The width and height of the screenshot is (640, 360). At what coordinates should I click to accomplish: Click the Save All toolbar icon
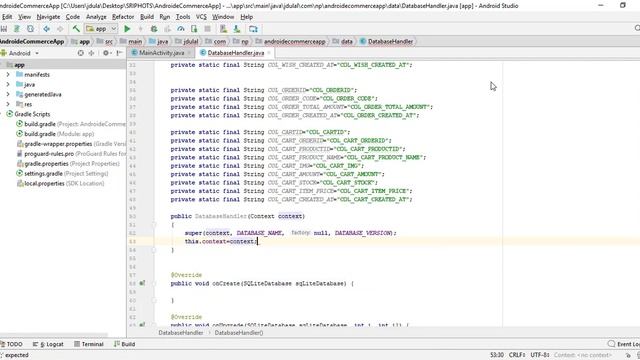pos(4,29)
